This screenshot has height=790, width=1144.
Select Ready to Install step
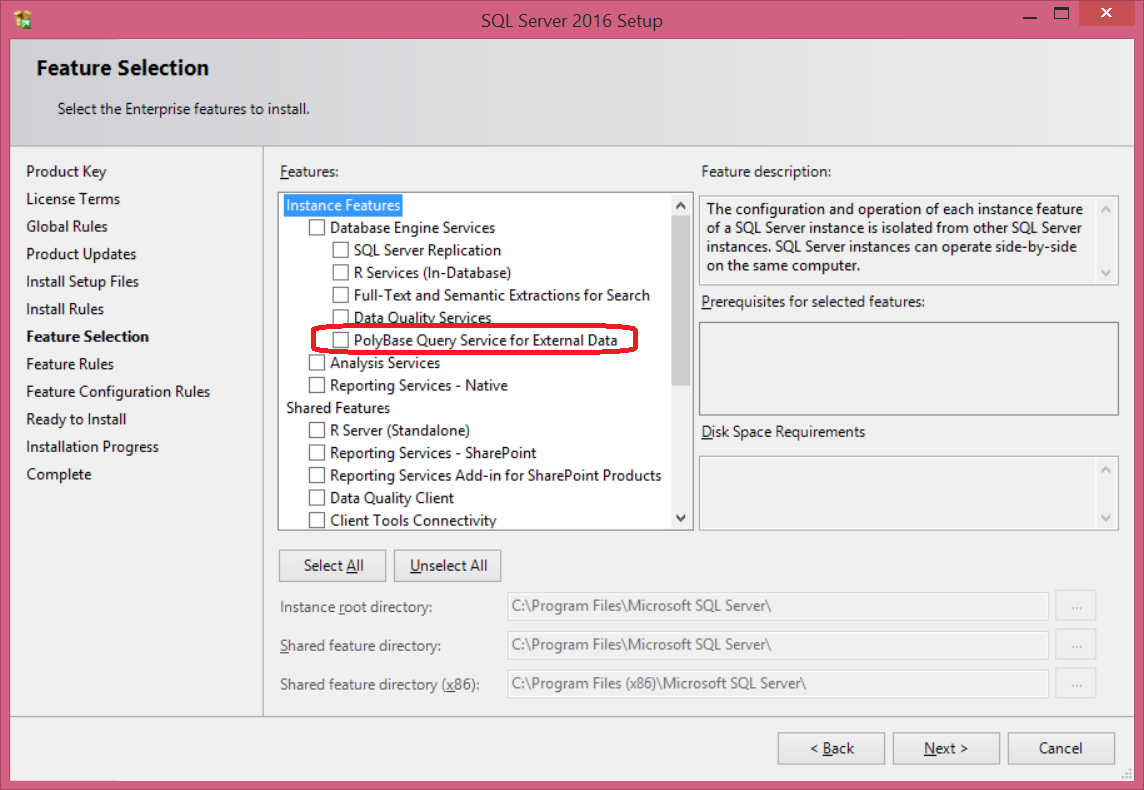click(77, 419)
